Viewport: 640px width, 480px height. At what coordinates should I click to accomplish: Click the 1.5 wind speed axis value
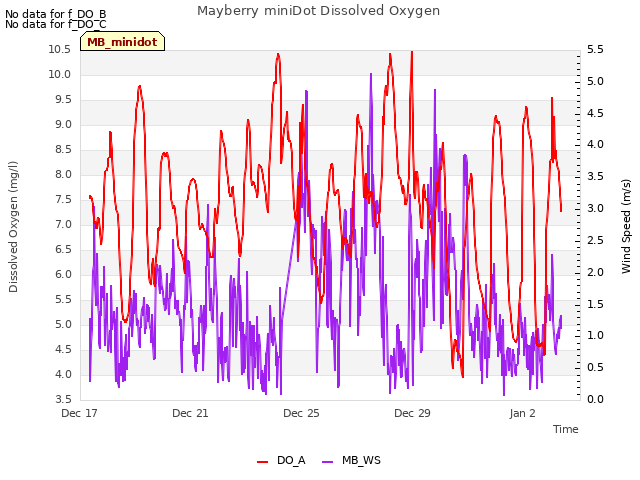click(x=595, y=304)
